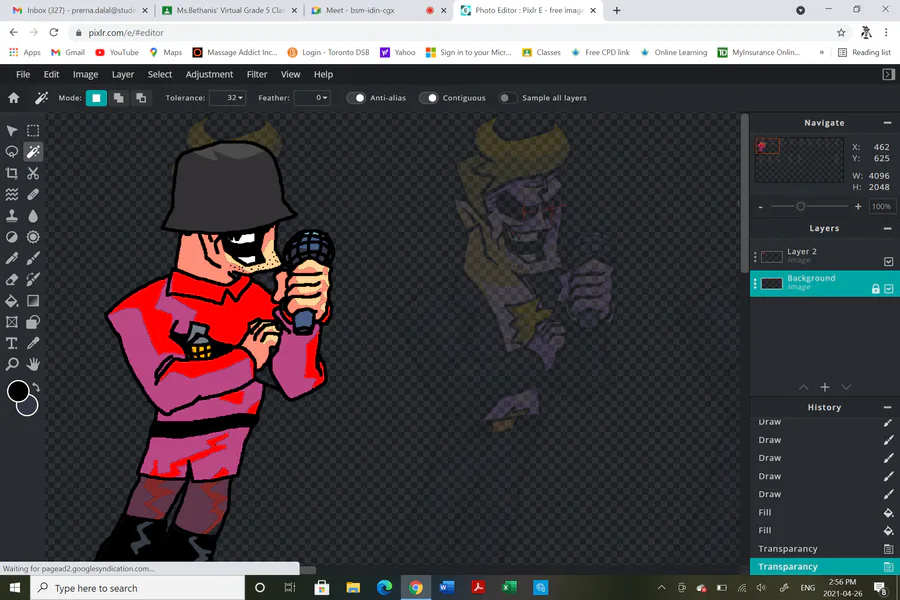Screen dimensions: 900x600
Task: Select the Zoom magnifier tool
Action: pyautogui.click(x=11, y=365)
